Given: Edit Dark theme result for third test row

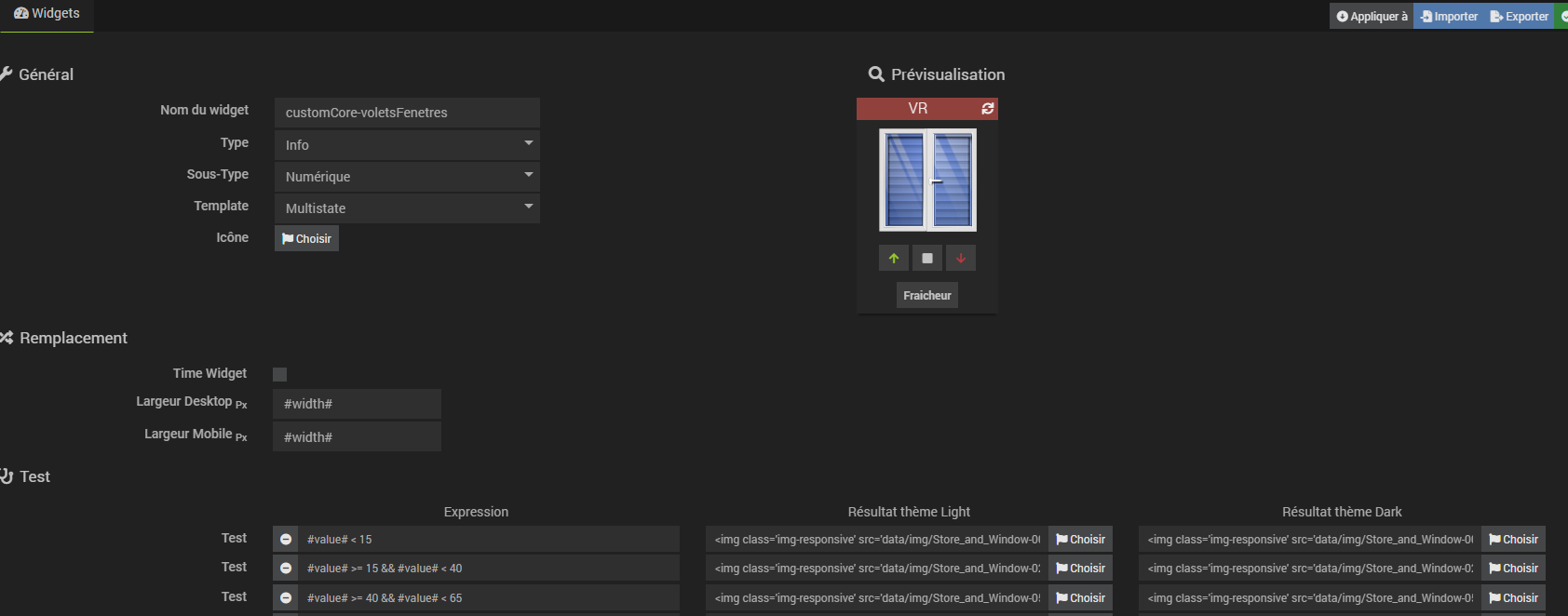Looking at the screenshot, I should point(1310,597).
